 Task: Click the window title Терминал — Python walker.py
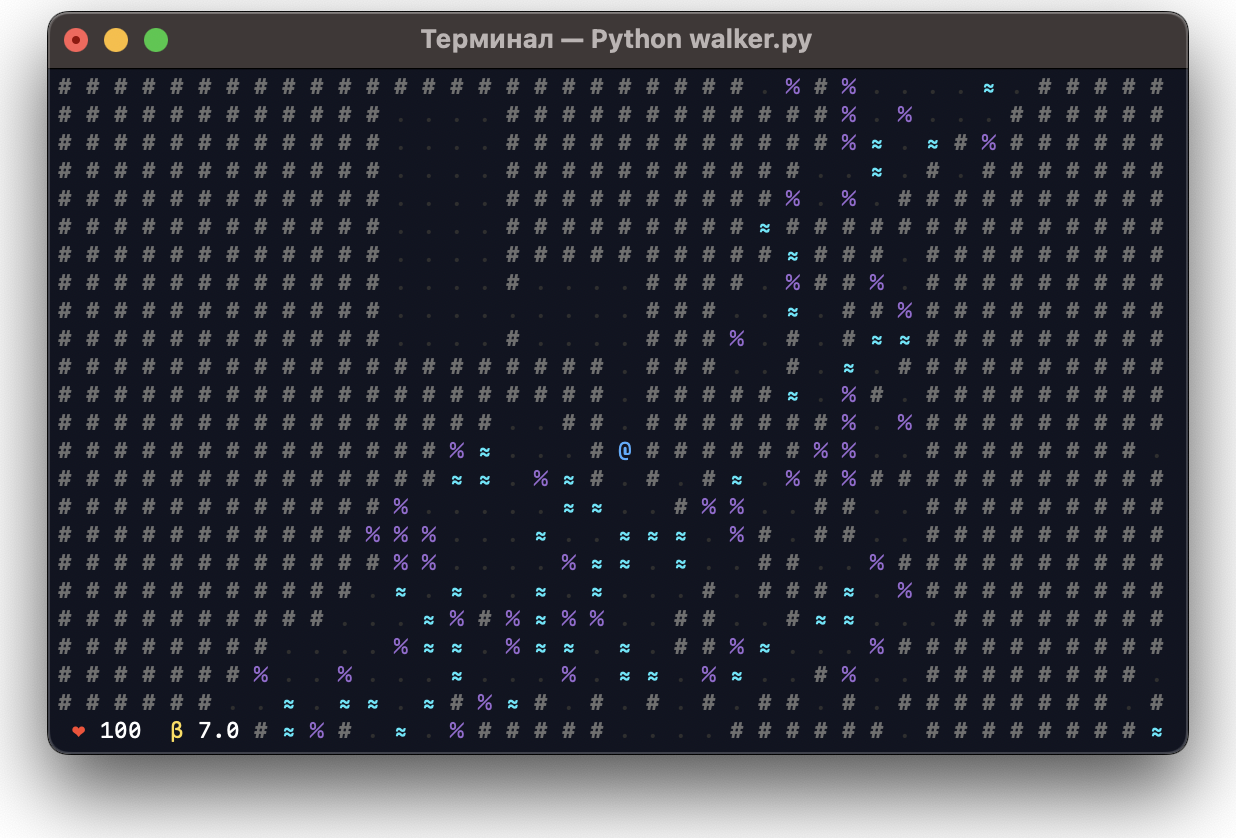[616, 40]
